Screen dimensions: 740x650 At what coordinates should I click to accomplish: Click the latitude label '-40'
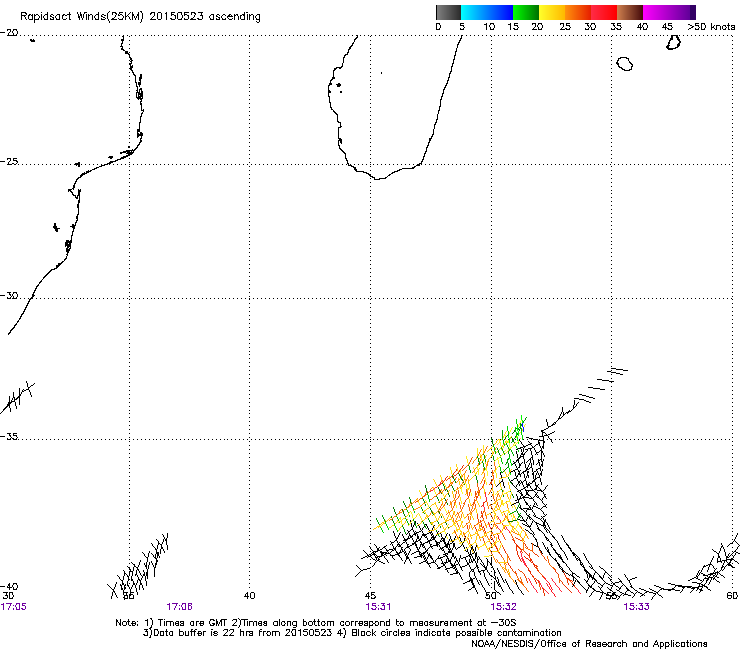pyautogui.click(x=9, y=587)
